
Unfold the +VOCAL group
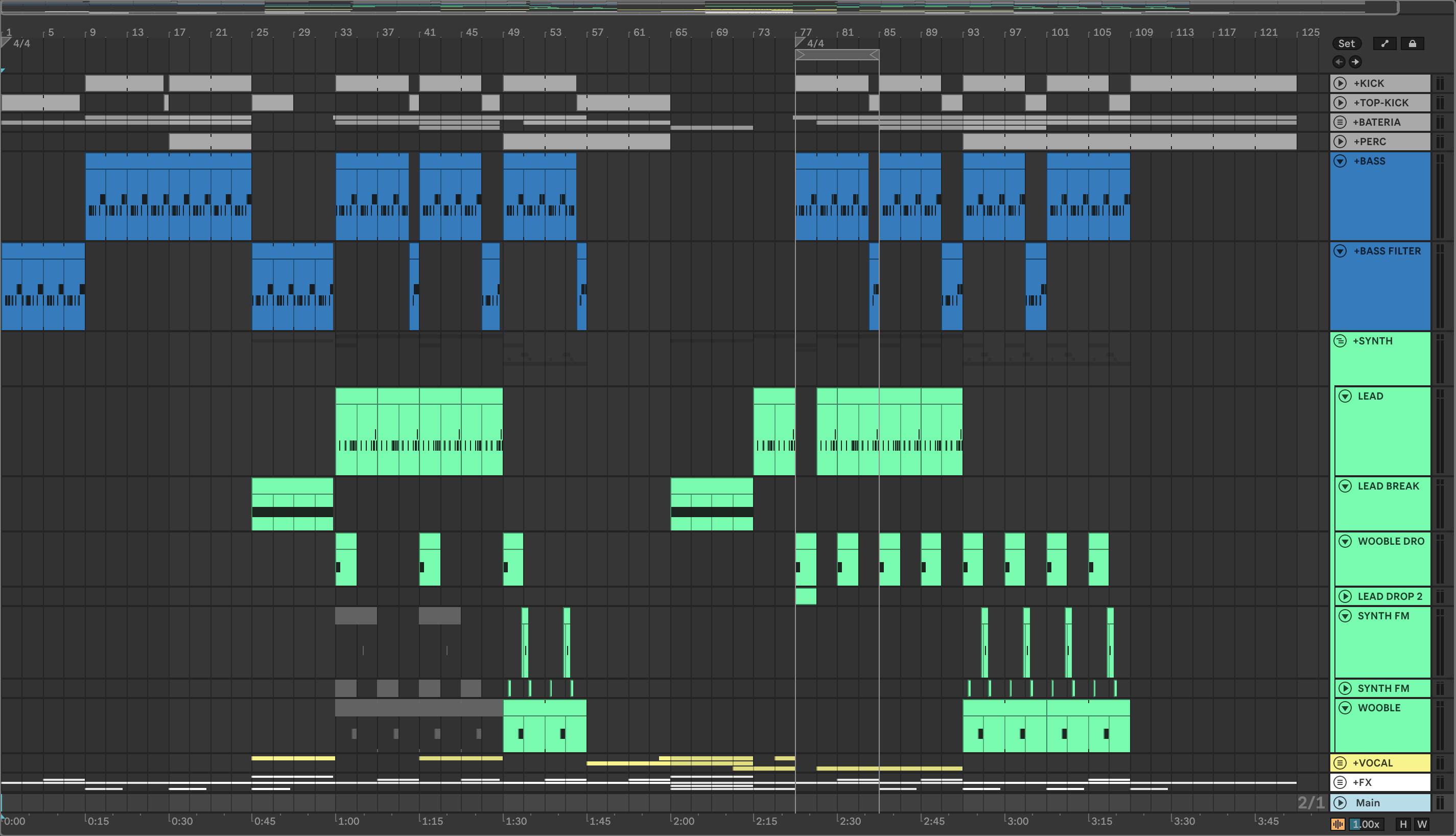click(1340, 763)
